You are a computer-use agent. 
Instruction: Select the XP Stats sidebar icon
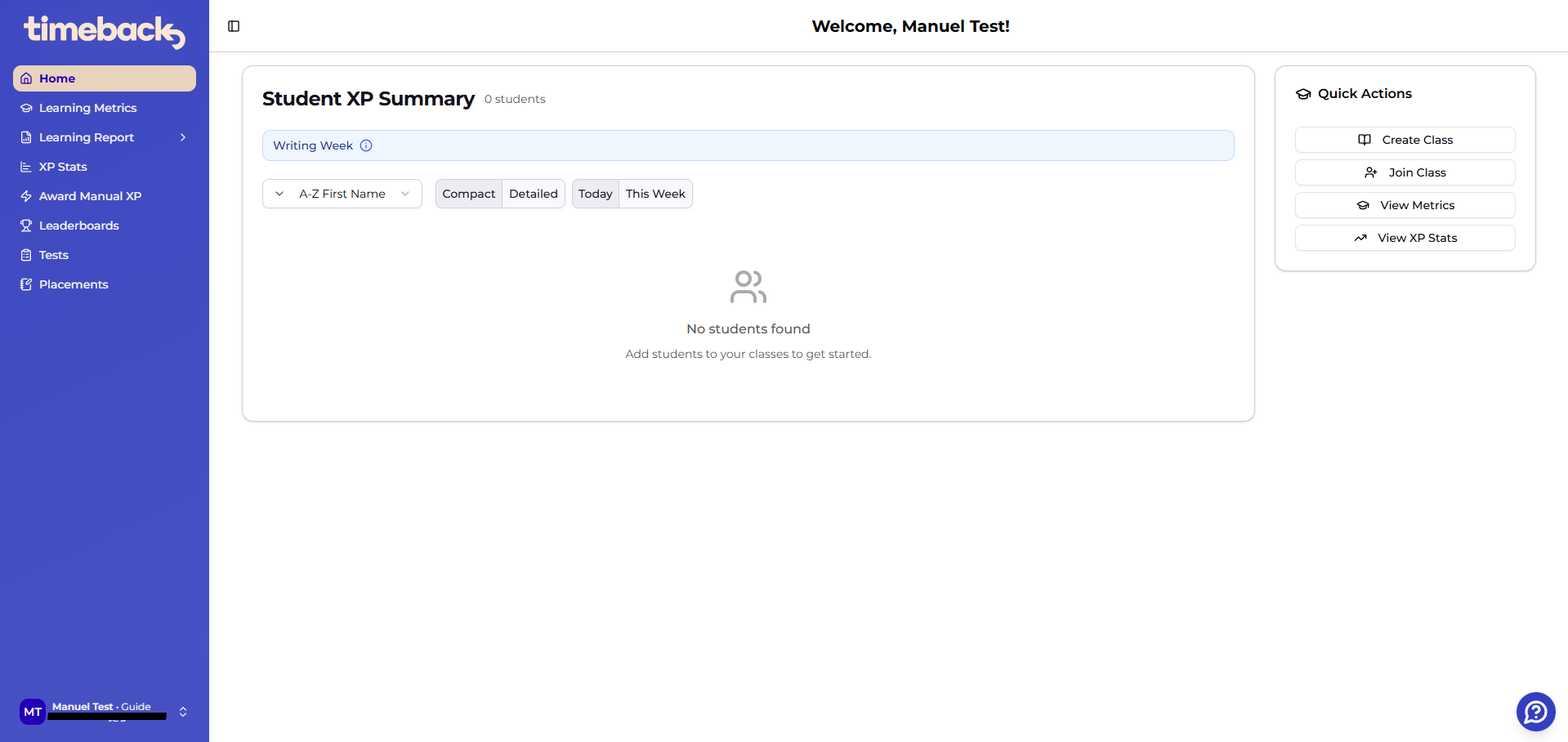26,166
